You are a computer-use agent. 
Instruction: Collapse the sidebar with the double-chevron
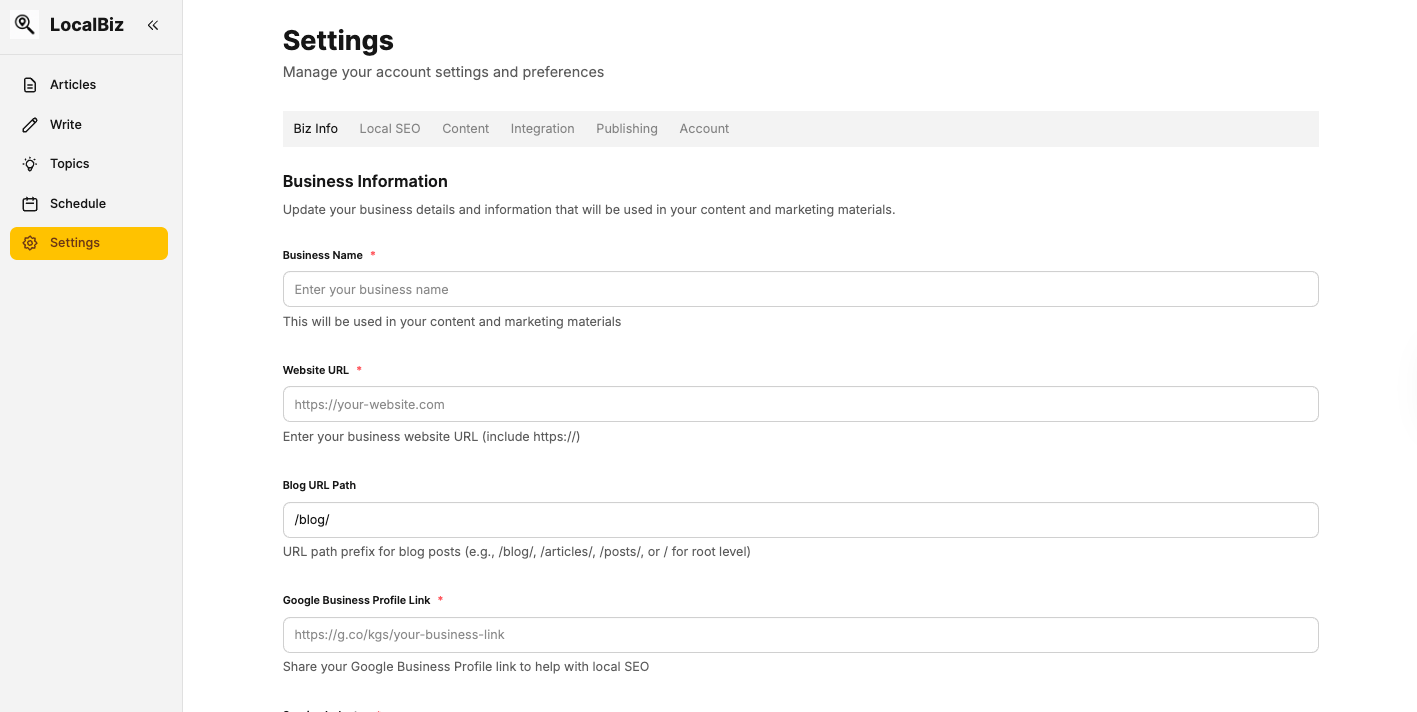pyautogui.click(x=152, y=25)
